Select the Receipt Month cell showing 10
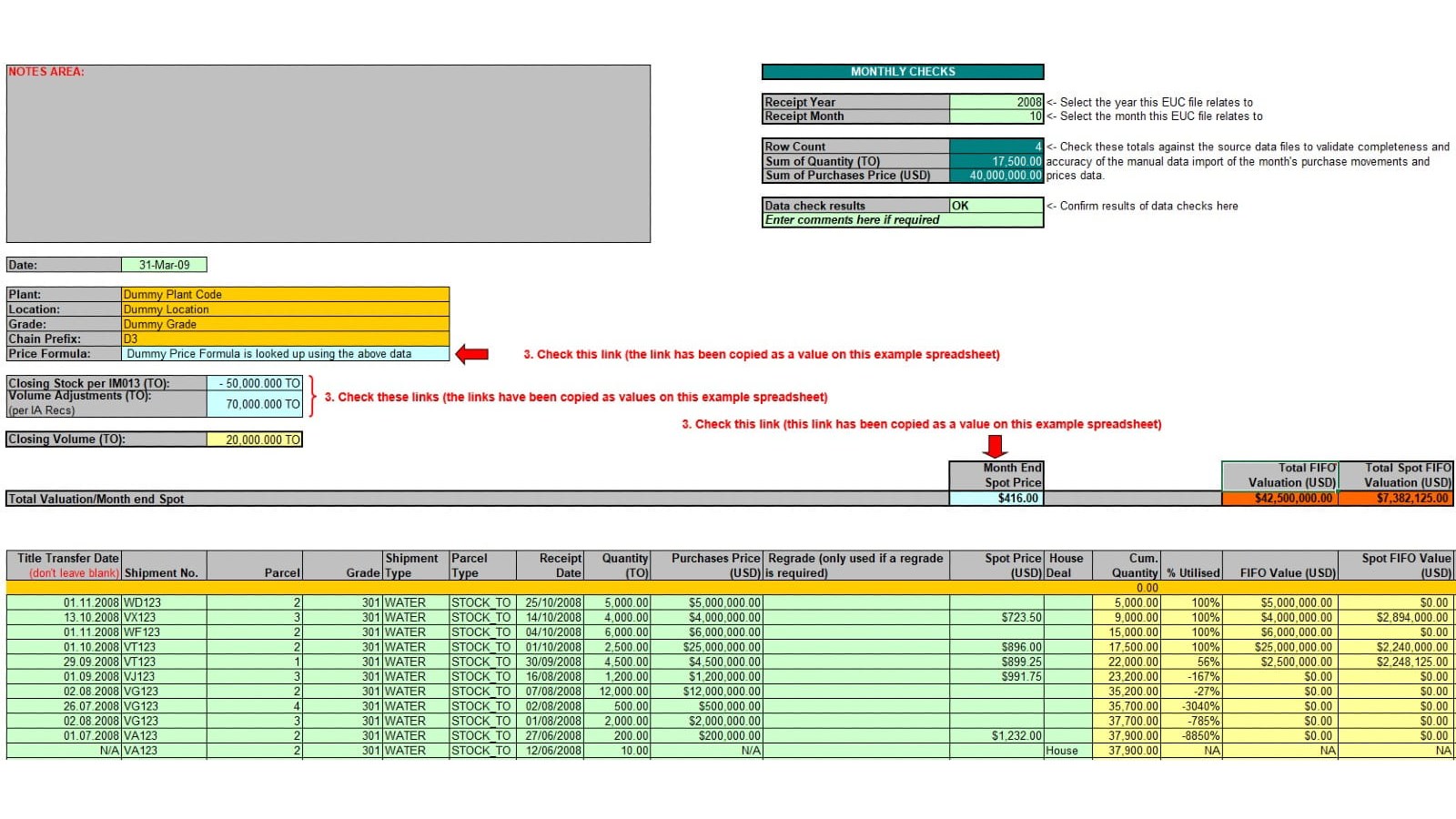Image resolution: width=1456 pixels, height=819 pixels. [996, 116]
